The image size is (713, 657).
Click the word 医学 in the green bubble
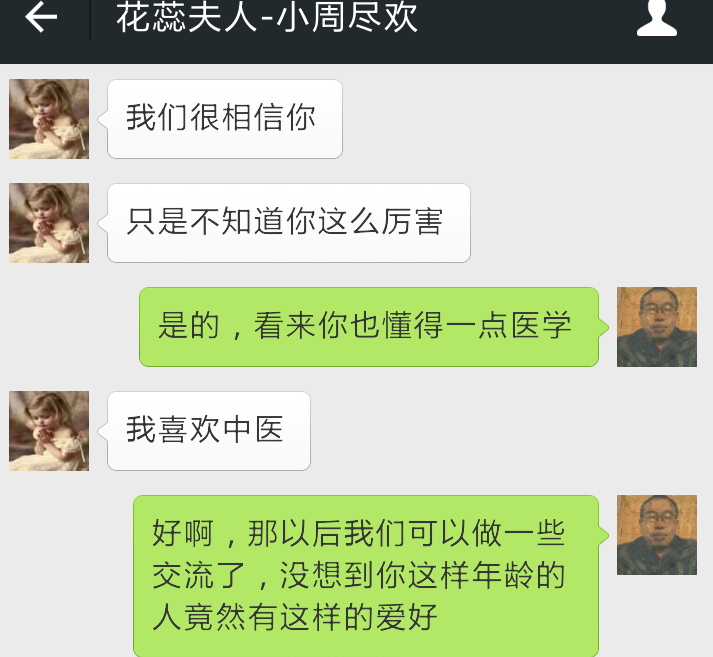541,325
